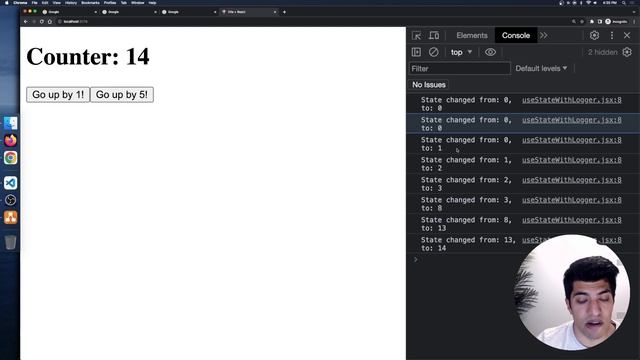
Task: Switch to the Console tab
Action: click(516, 36)
